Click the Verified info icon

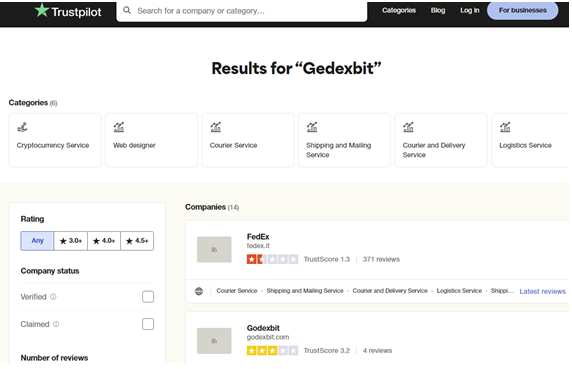pos(53,297)
